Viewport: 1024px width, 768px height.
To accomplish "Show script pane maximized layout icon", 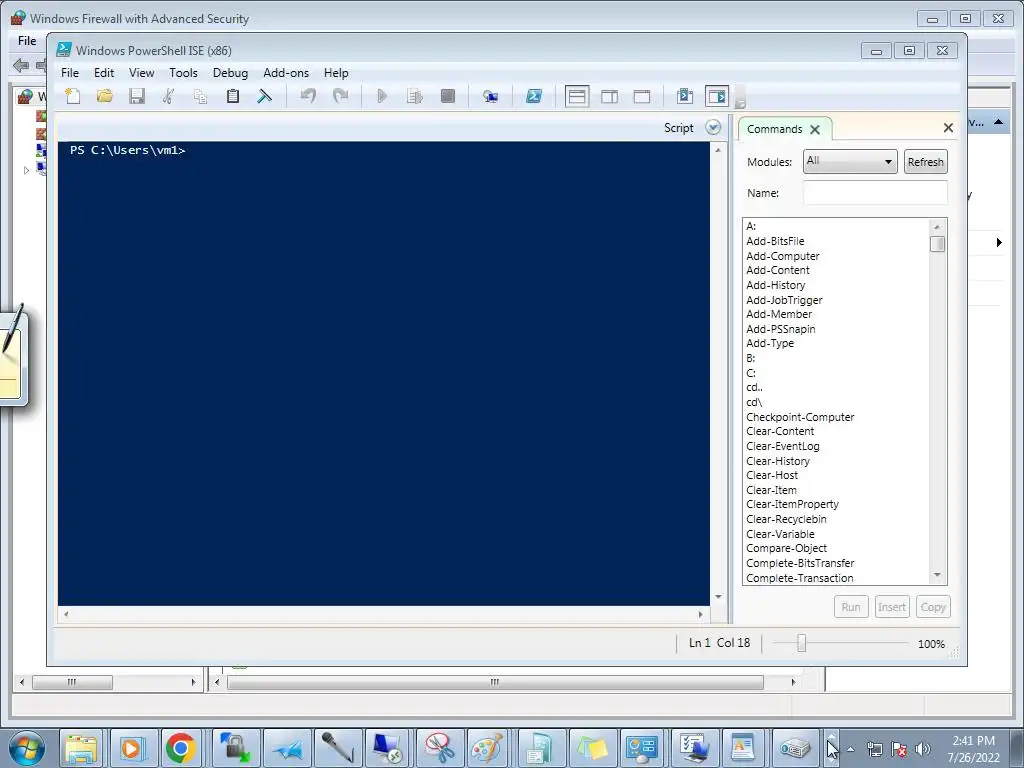I will [x=642, y=97].
